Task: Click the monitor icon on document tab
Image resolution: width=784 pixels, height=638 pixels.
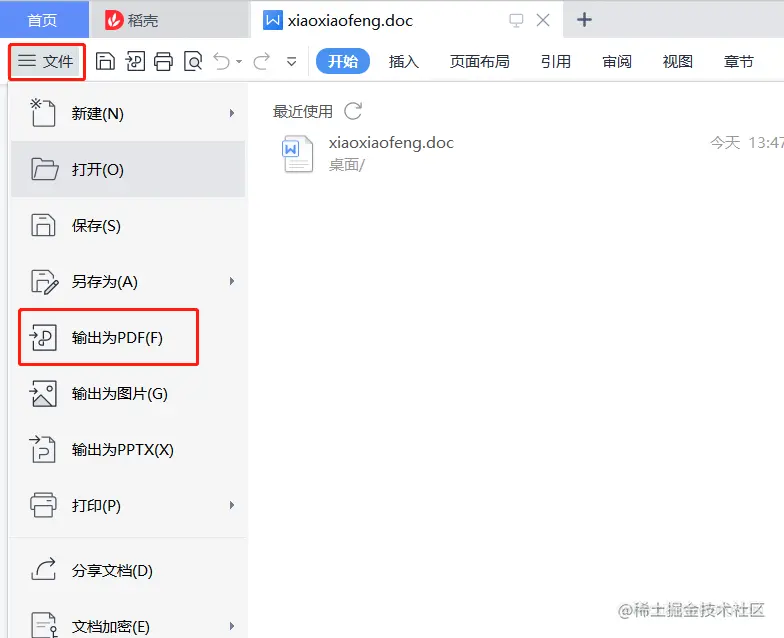Action: pyautogui.click(x=516, y=20)
